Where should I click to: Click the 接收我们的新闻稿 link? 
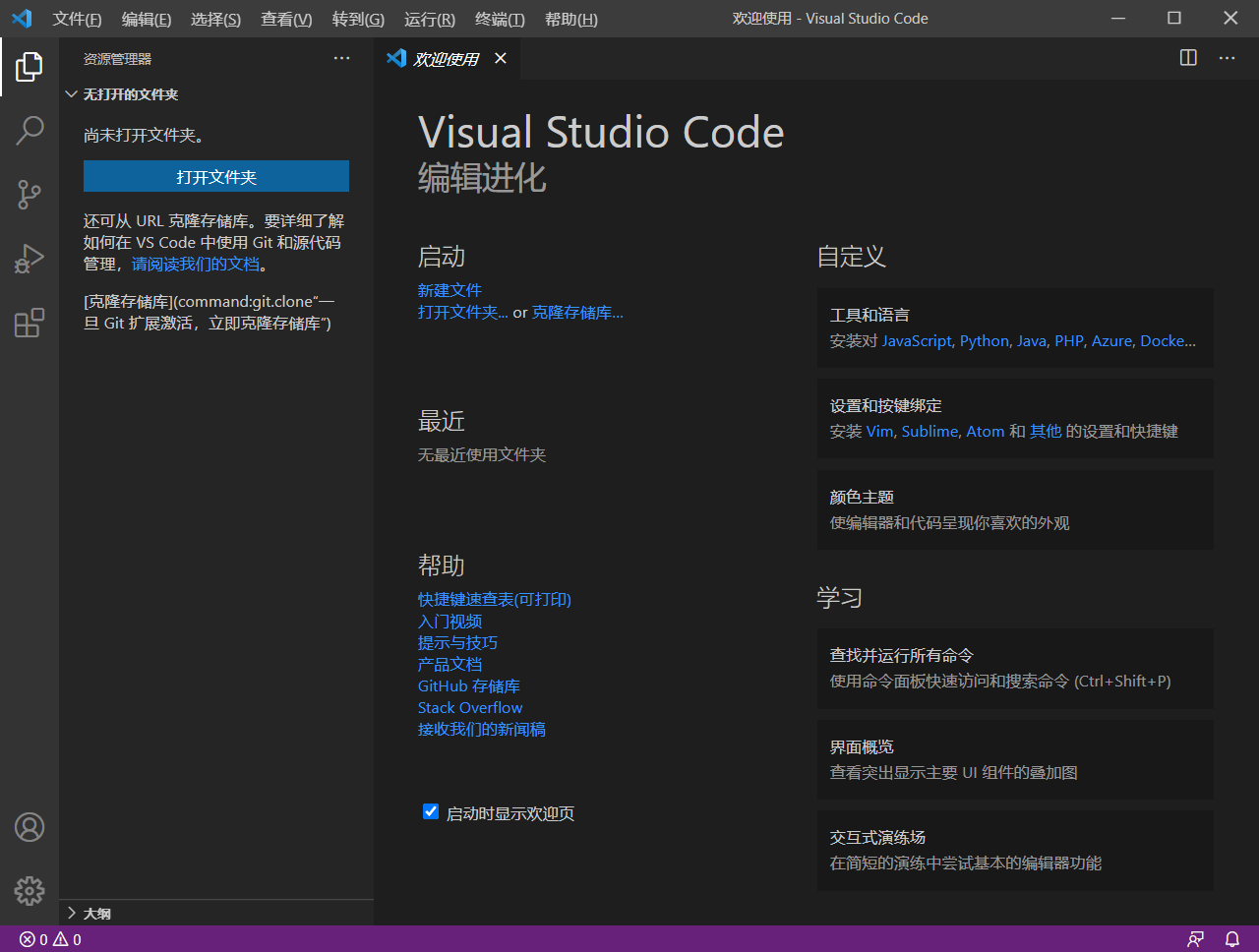click(482, 729)
